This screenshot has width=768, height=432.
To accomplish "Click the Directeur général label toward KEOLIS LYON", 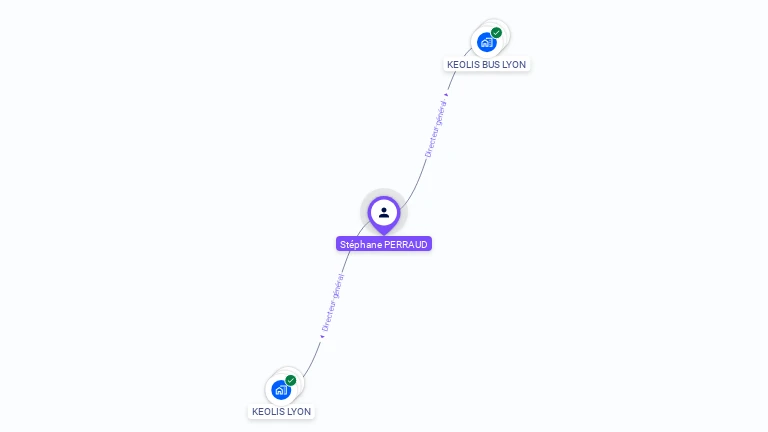I will coord(333,303).
